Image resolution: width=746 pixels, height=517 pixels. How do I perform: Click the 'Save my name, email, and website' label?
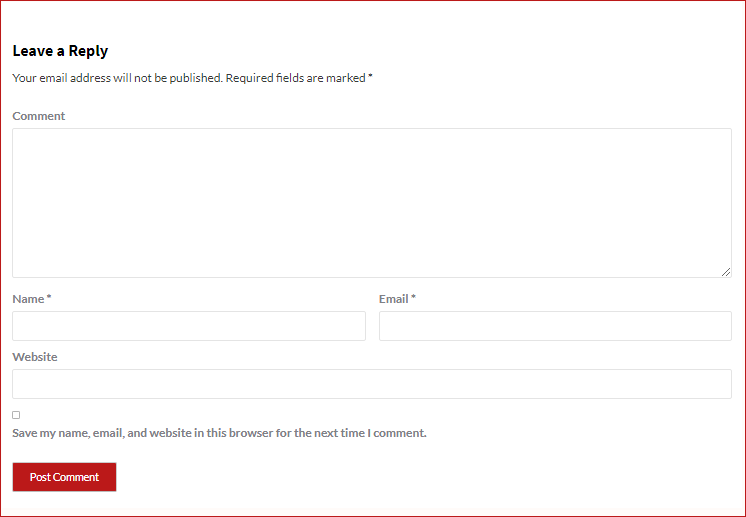219,433
